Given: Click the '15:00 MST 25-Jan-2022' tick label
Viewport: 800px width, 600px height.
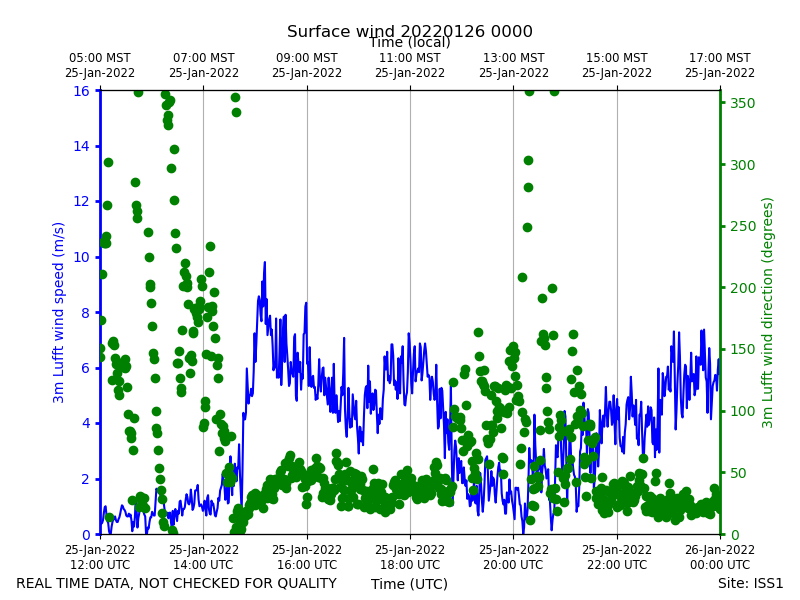Looking at the screenshot, I should [x=617, y=65].
